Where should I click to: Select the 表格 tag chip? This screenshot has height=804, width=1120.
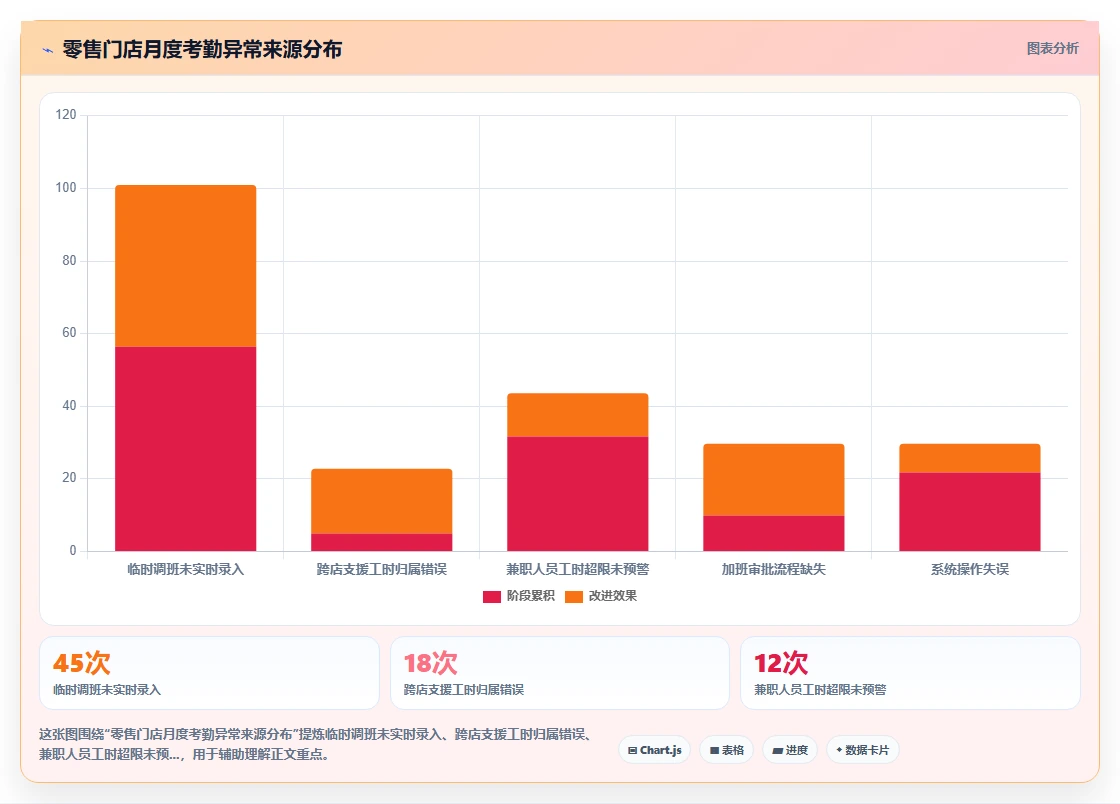click(726, 750)
